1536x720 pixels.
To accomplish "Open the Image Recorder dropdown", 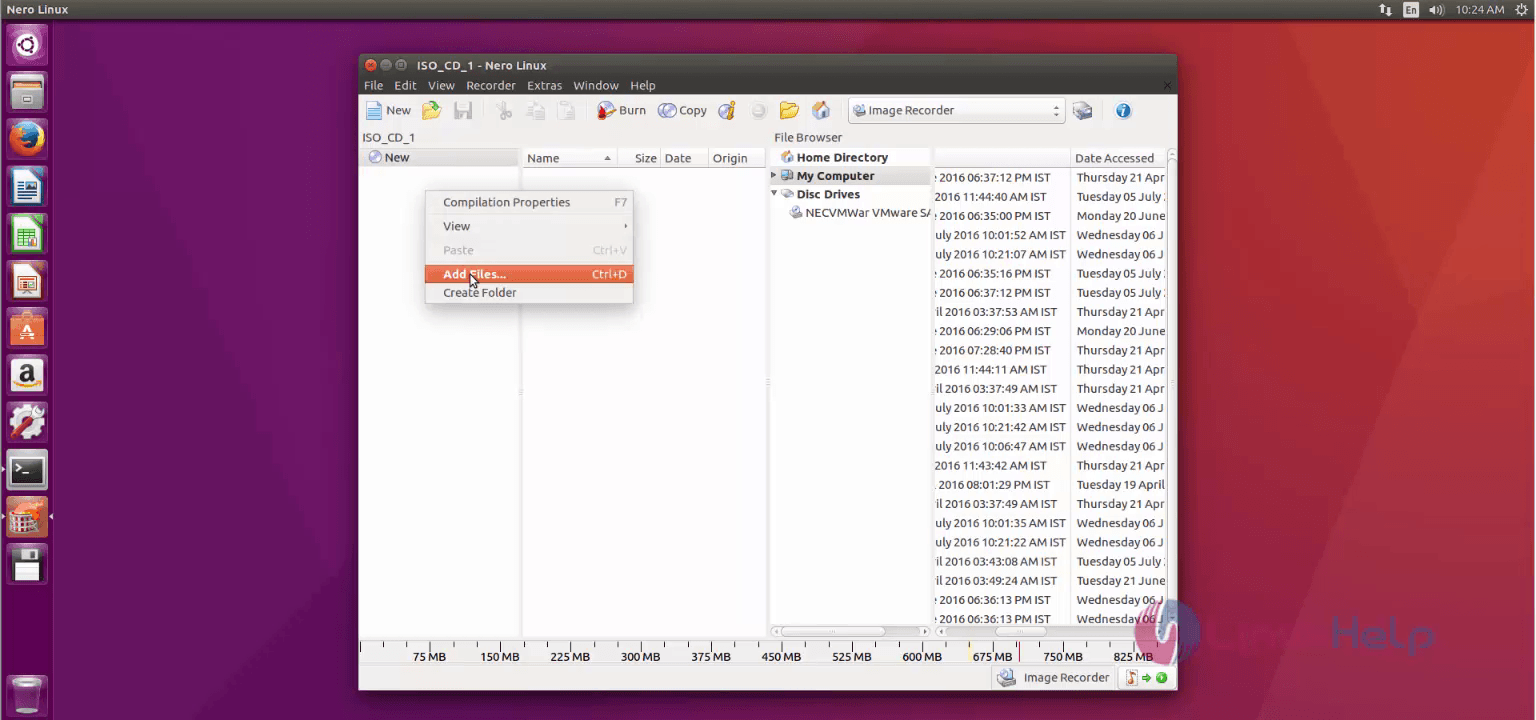I will click(956, 111).
